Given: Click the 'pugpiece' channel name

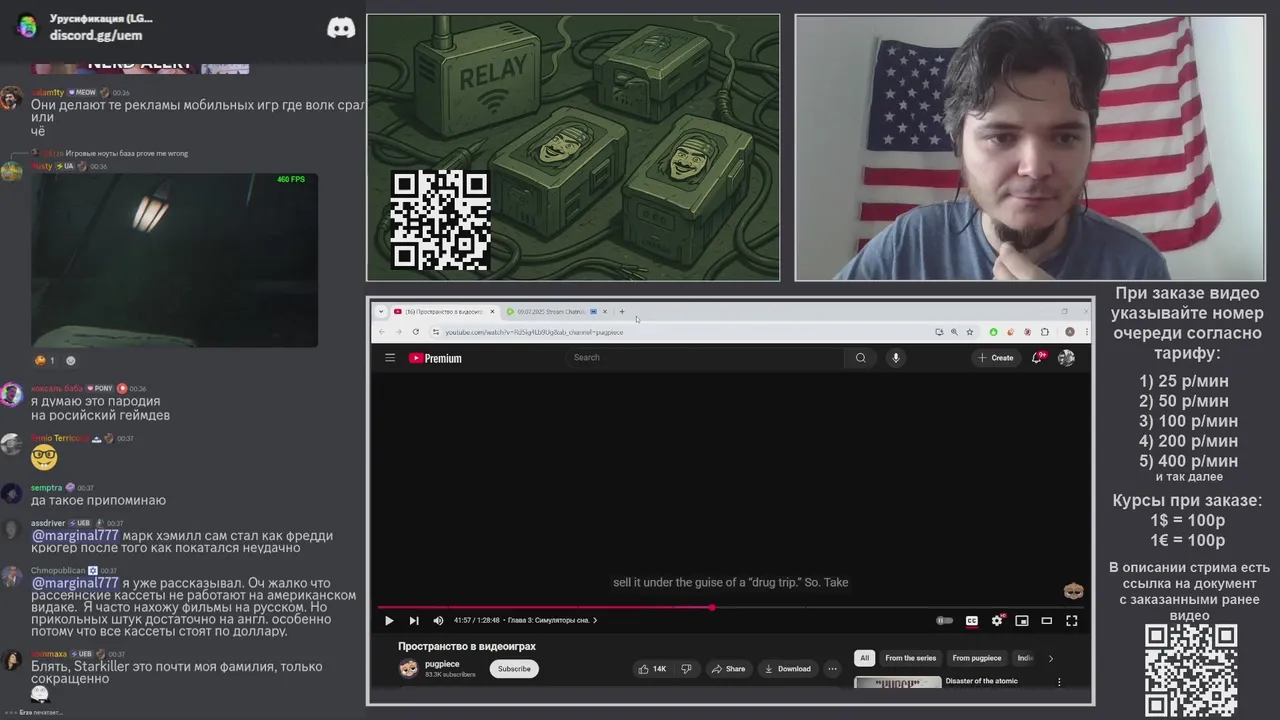Looking at the screenshot, I should (x=442, y=664).
